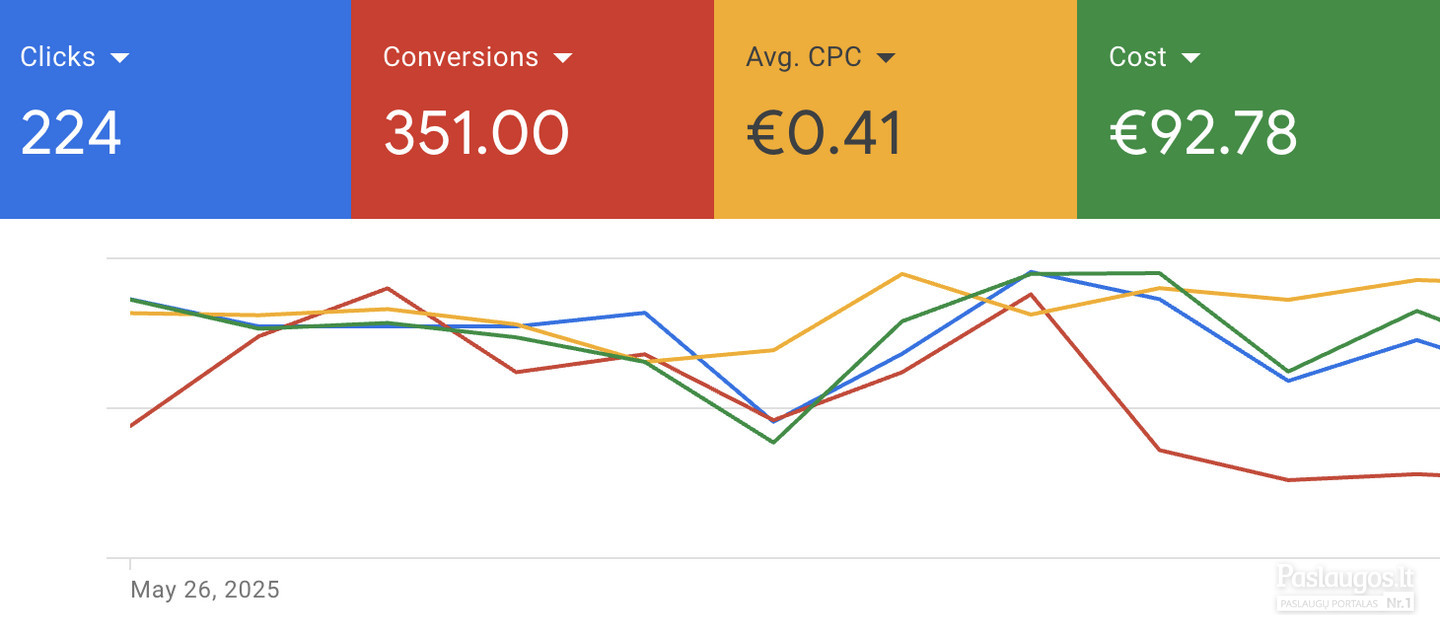The width and height of the screenshot is (1440, 635).
Task: Click the May 26, 2025 axis label
Action: [205, 589]
